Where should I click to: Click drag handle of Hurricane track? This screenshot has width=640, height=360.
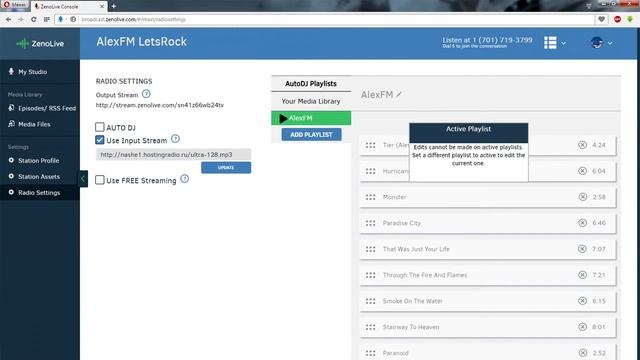point(371,171)
